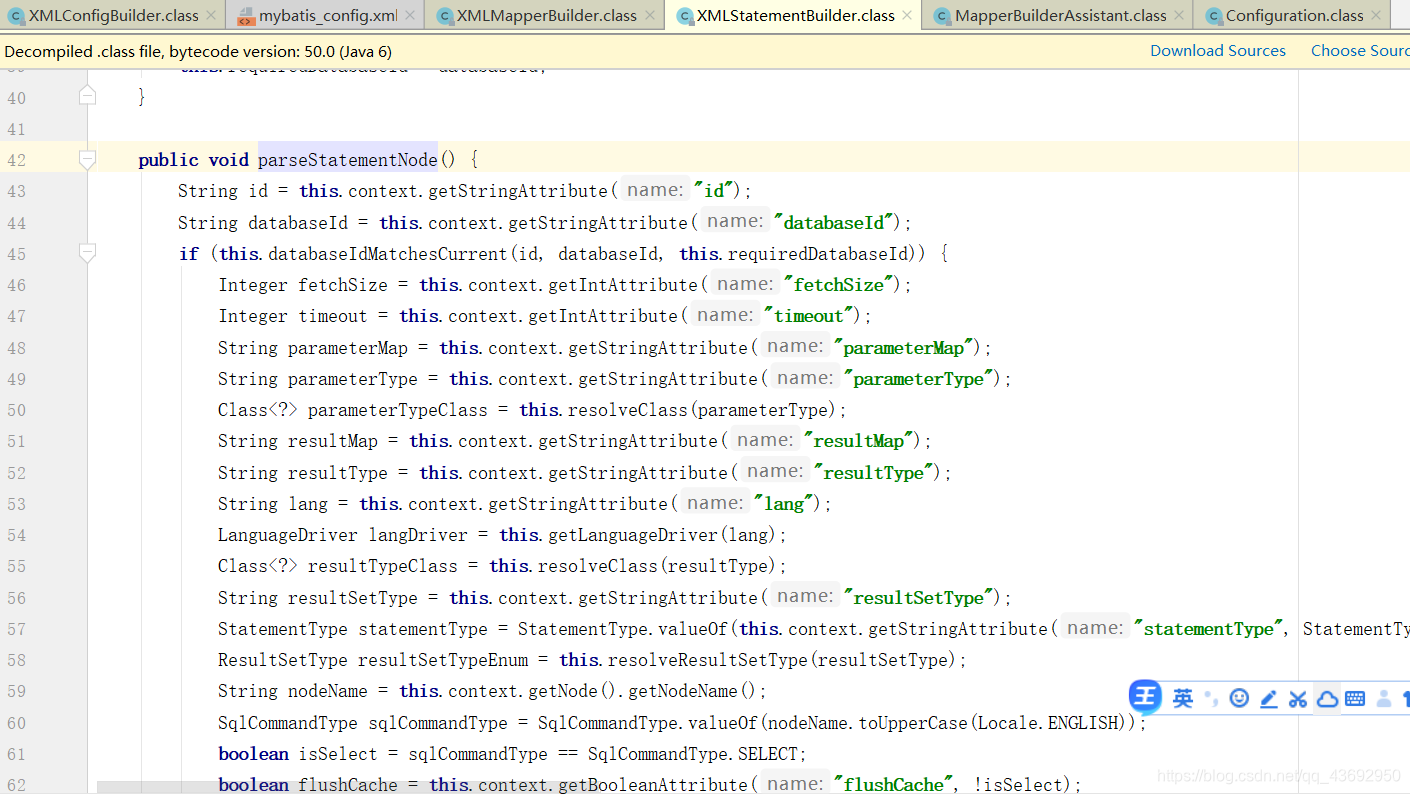
Task: Click the "statementType" string literal
Action: tap(1209, 628)
